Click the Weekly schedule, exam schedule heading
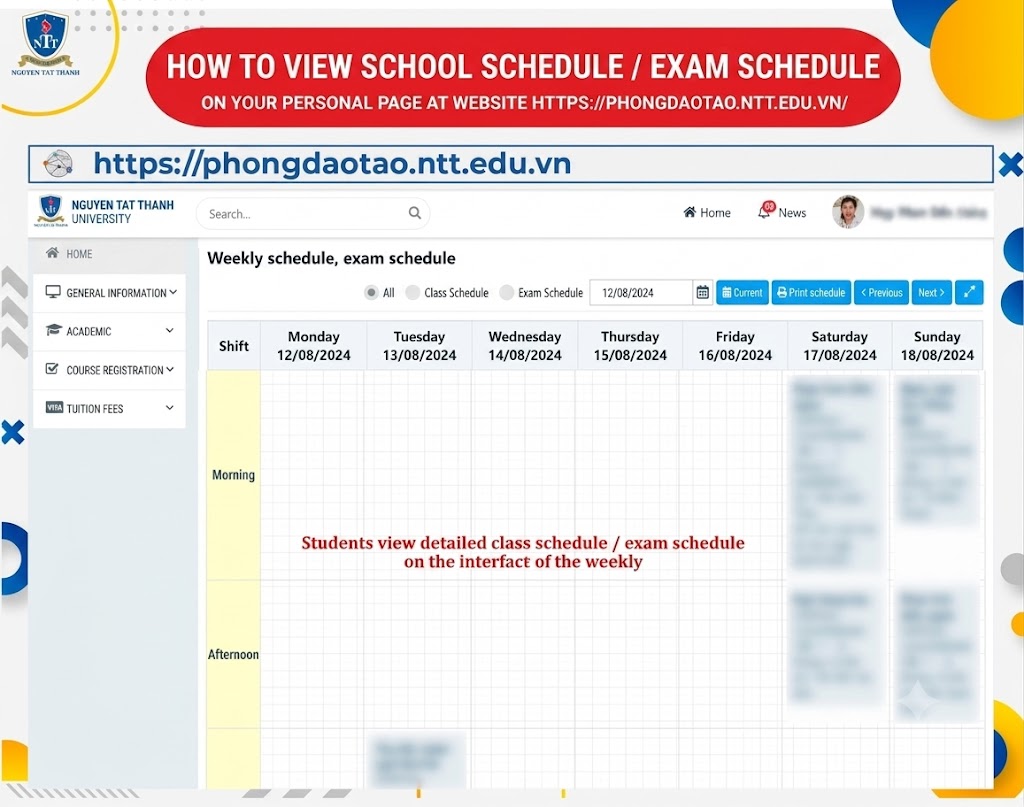 point(331,259)
